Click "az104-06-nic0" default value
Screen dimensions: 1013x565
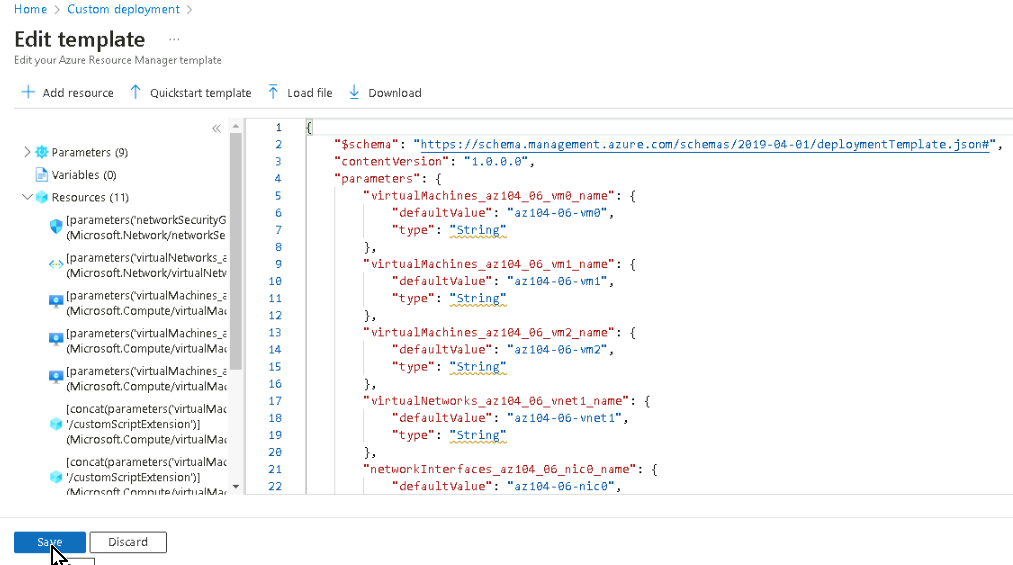coord(561,486)
